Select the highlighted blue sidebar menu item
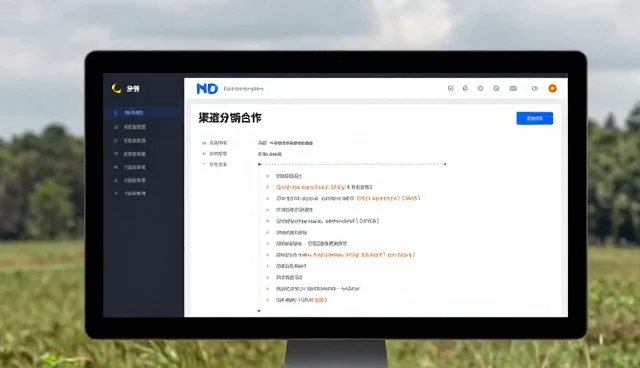The width and height of the screenshot is (640, 368). pyautogui.click(x=143, y=113)
